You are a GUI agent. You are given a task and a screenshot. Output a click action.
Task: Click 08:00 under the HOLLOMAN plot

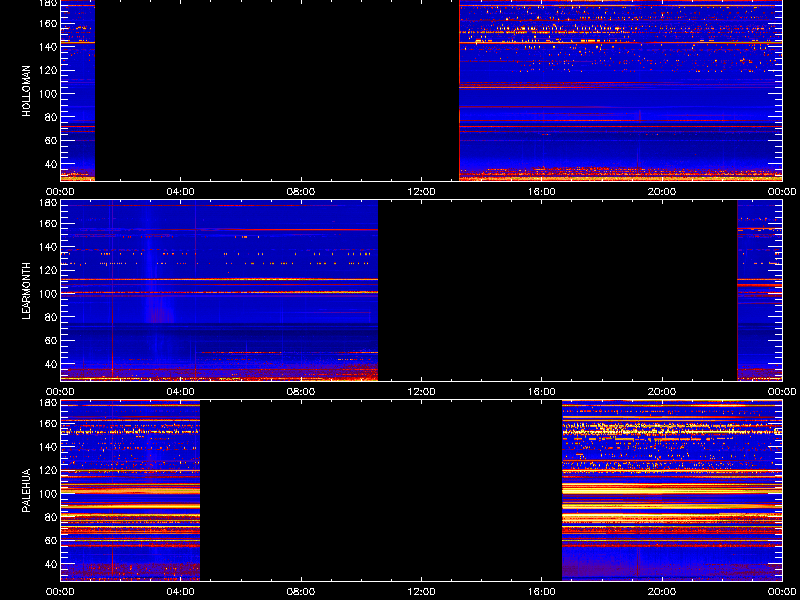(301, 192)
